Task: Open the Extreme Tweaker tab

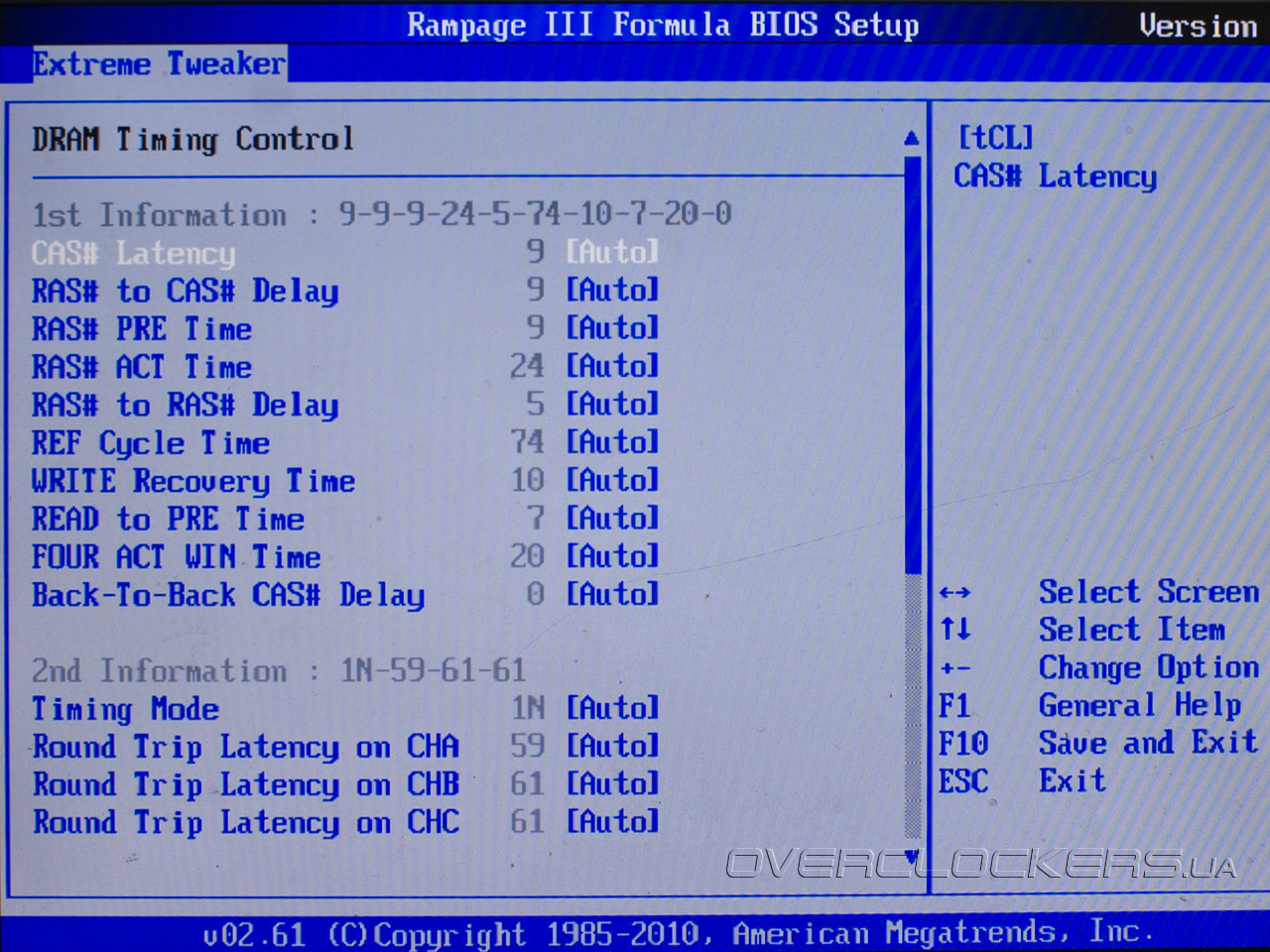Action: pos(159,64)
